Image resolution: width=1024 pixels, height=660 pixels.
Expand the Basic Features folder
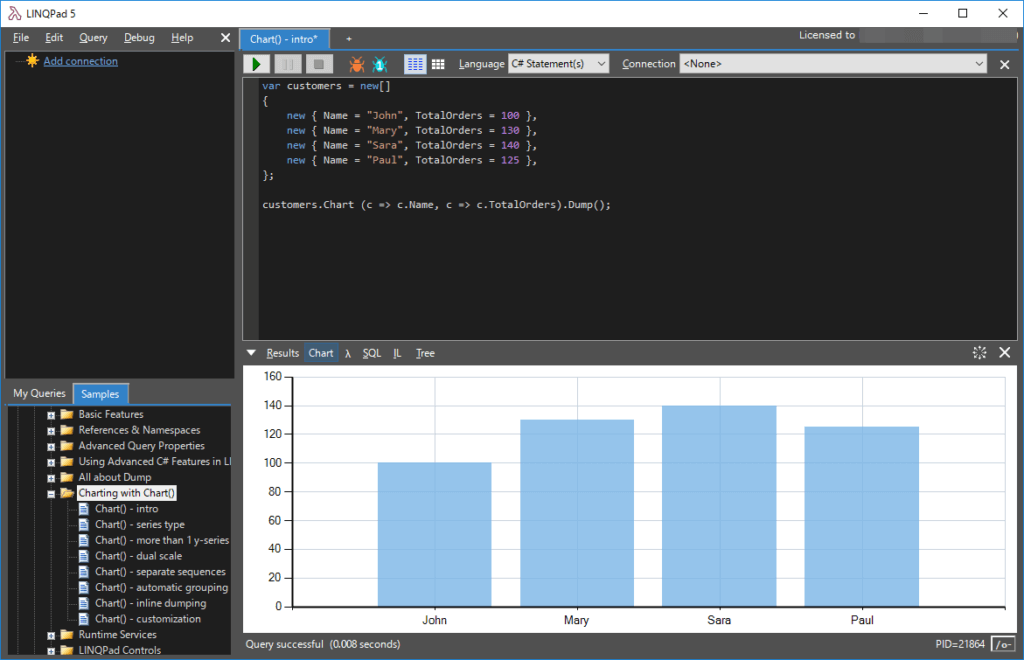[51, 415]
